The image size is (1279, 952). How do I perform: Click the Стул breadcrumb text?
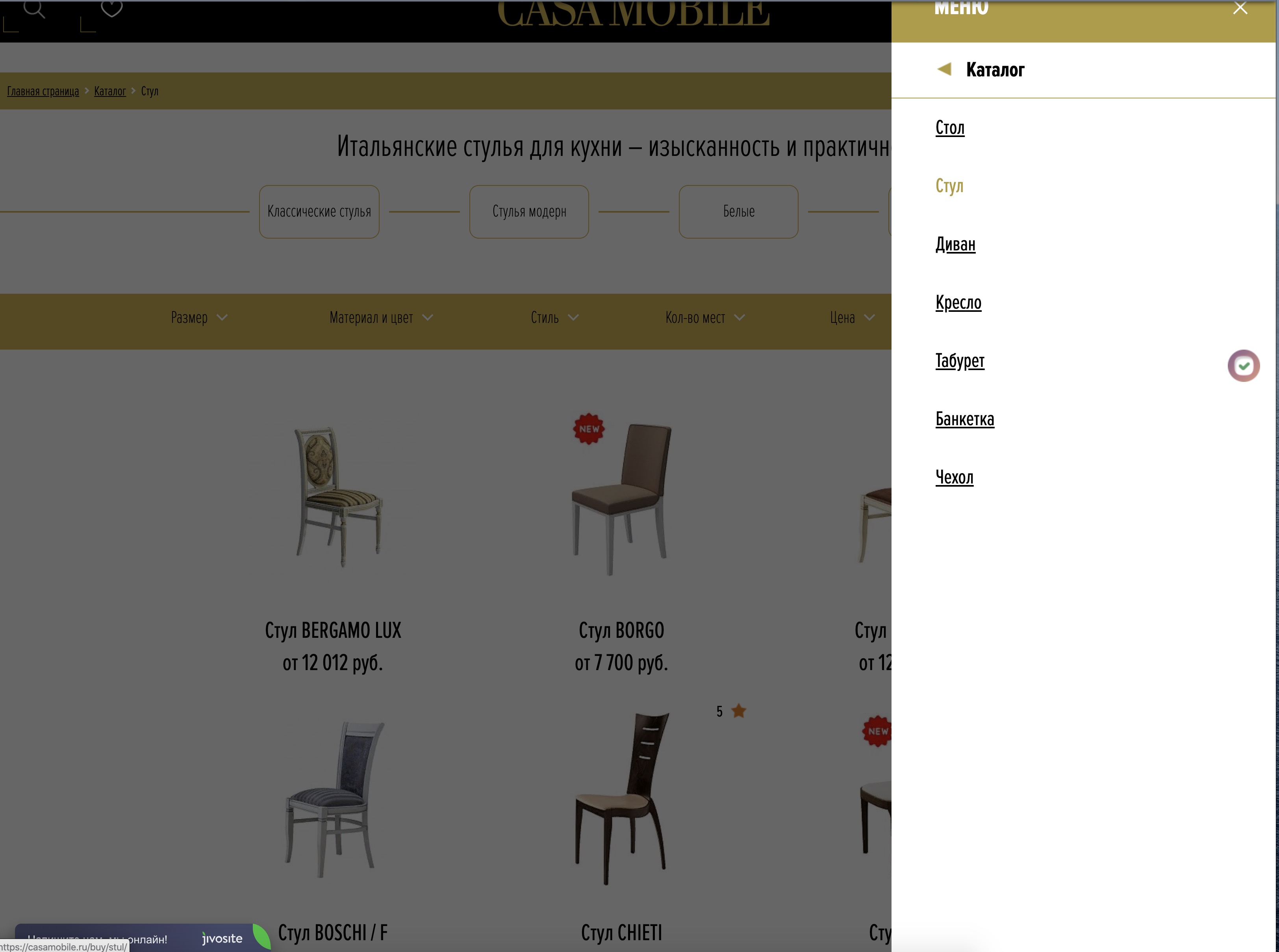pyautogui.click(x=149, y=91)
